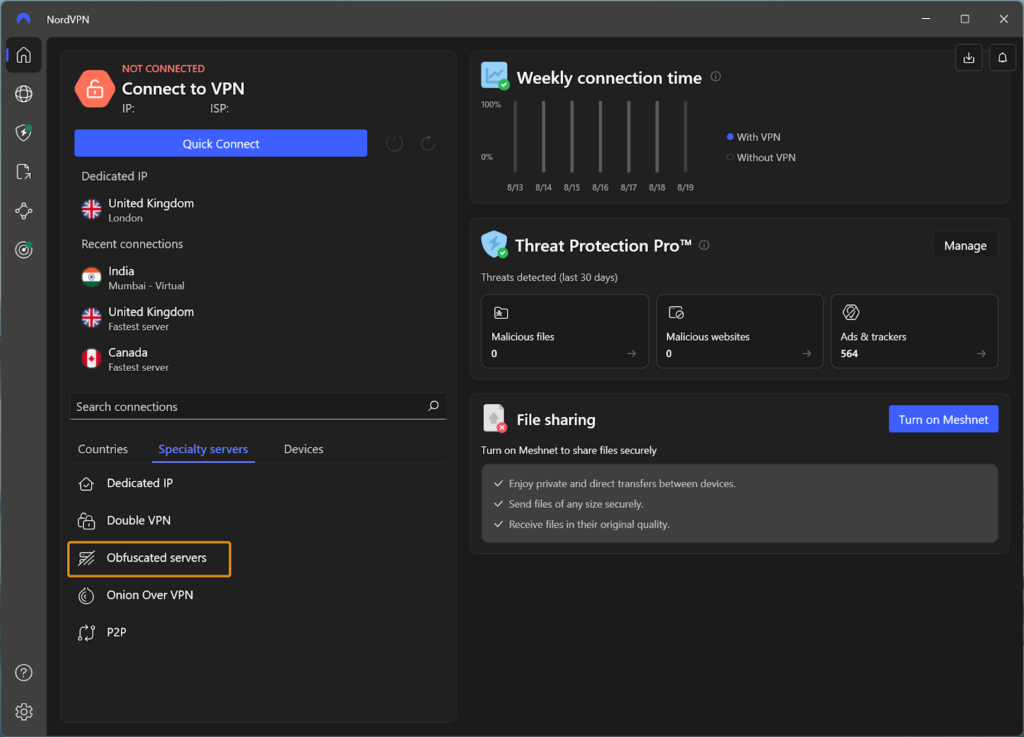Viewport: 1024px width, 737px height.
Task: Click the Quick Connect button
Action: click(221, 143)
